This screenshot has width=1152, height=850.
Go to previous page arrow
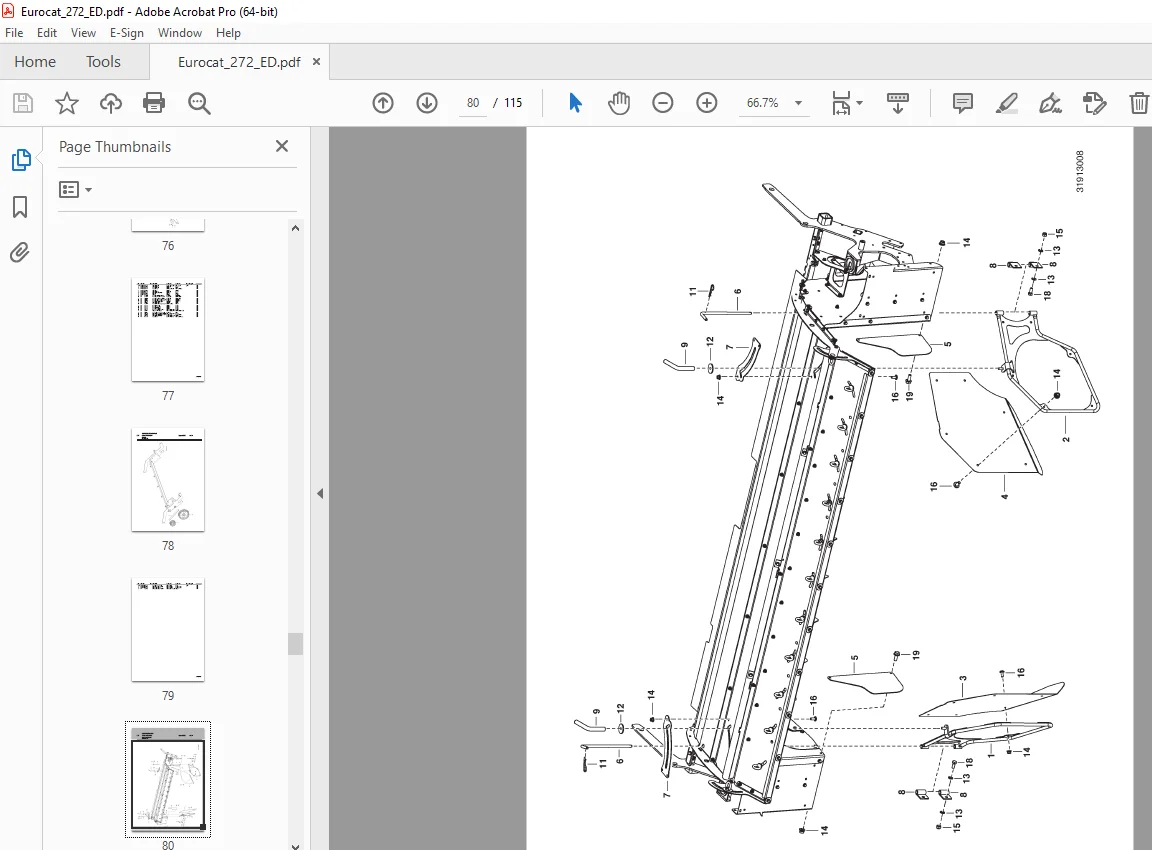click(383, 103)
